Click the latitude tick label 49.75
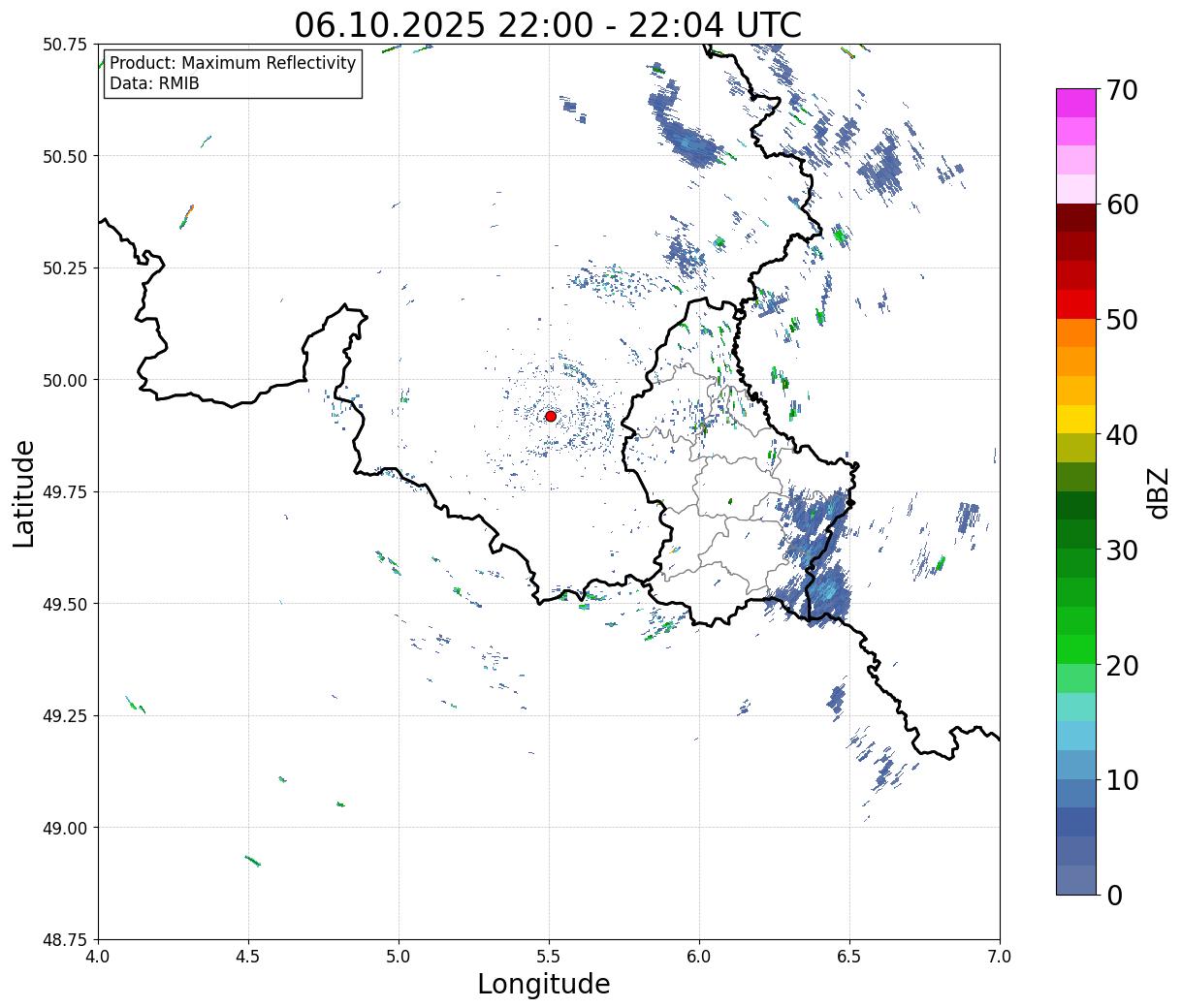This screenshot has width=1182, height=1008. (64, 492)
